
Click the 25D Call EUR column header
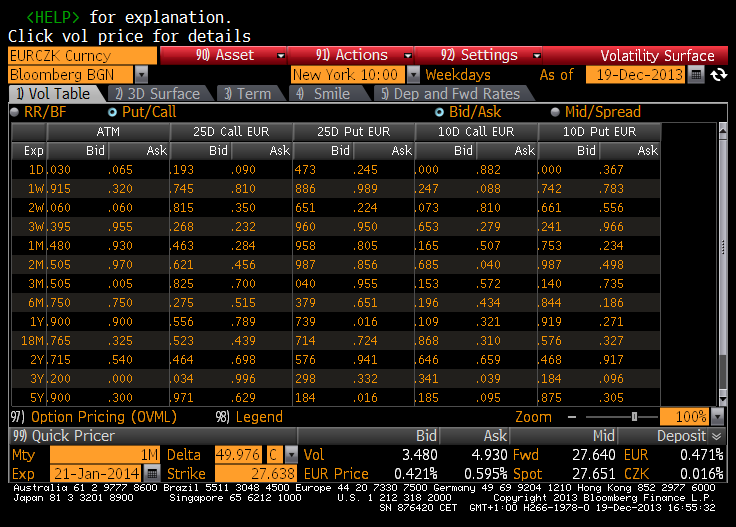click(231, 132)
